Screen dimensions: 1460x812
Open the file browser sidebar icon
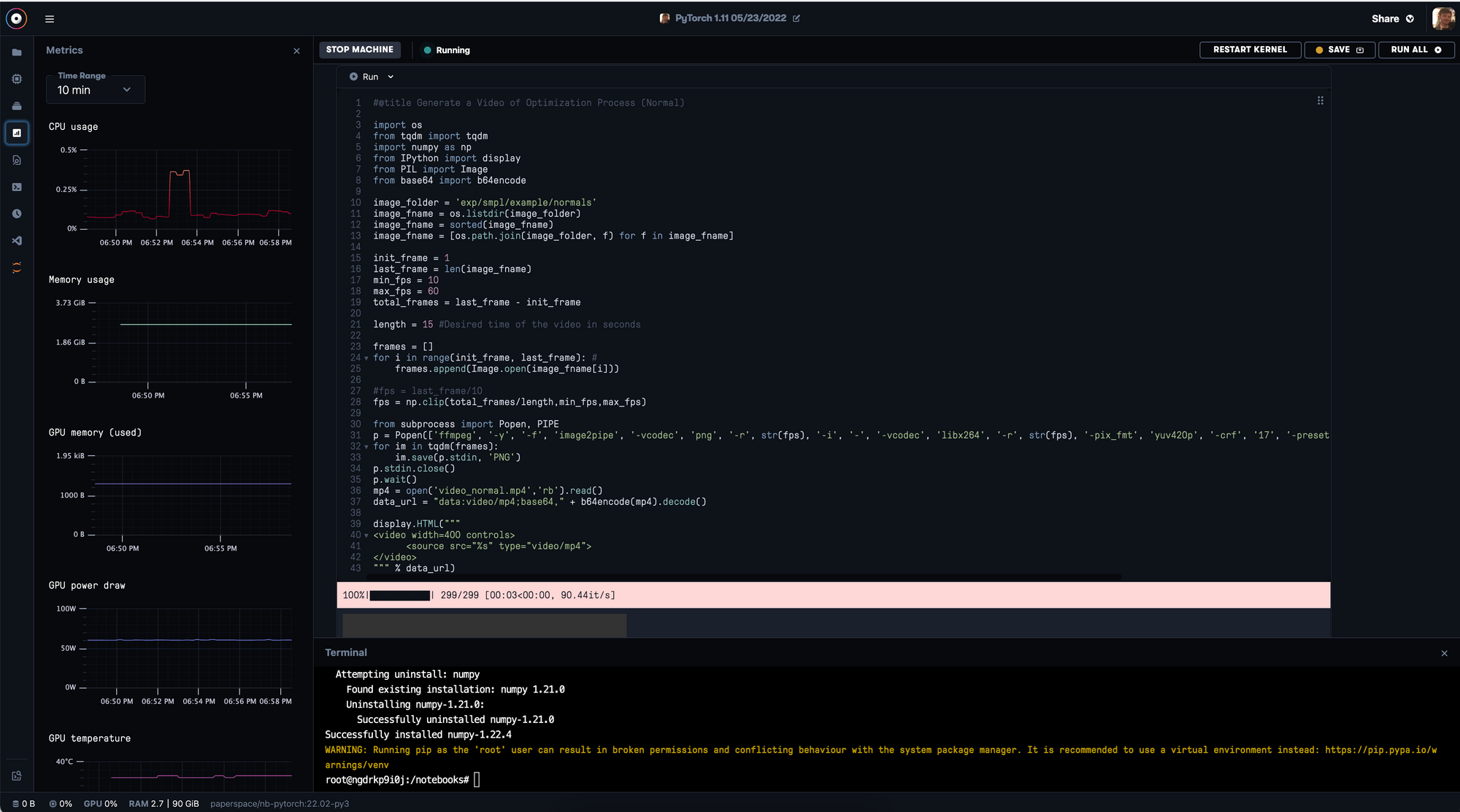pos(17,53)
